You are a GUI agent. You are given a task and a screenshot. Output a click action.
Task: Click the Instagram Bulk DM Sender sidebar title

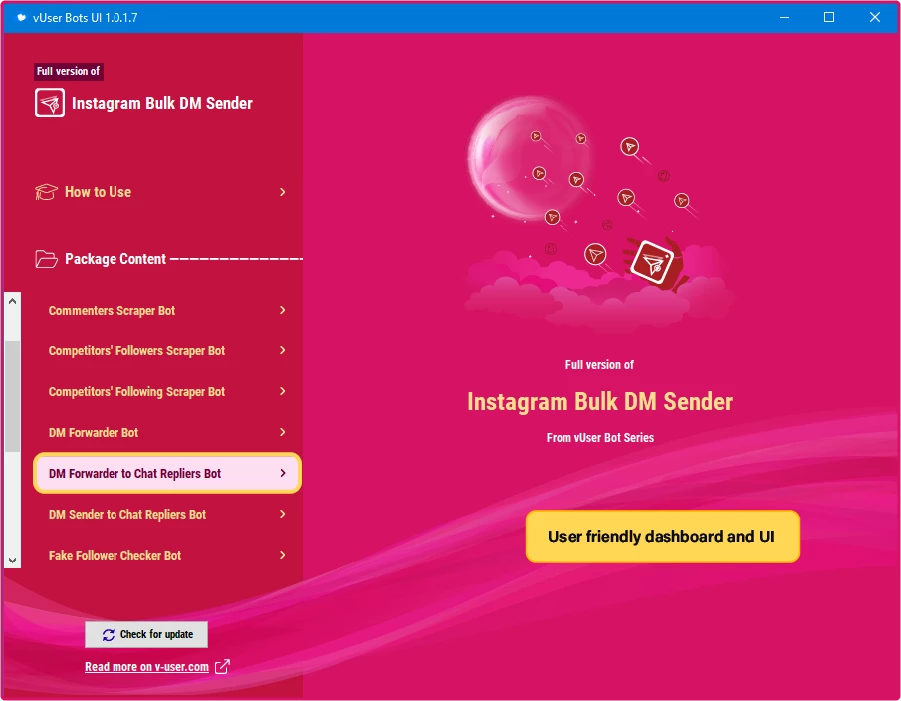[162, 103]
